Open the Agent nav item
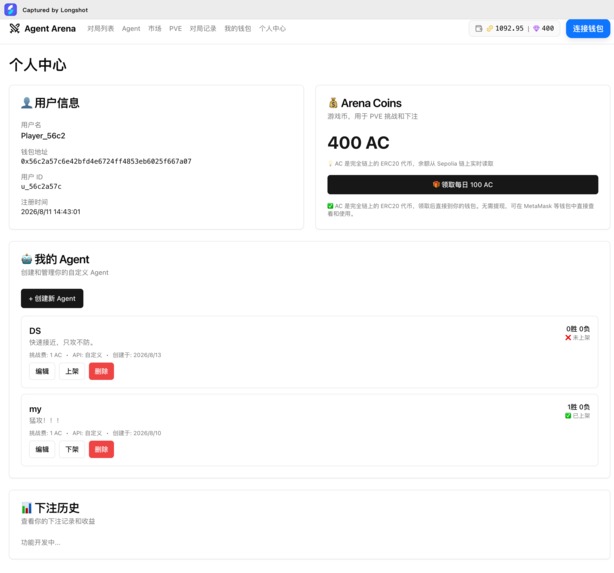Image resolution: width=614 pixels, height=573 pixels. click(x=131, y=28)
